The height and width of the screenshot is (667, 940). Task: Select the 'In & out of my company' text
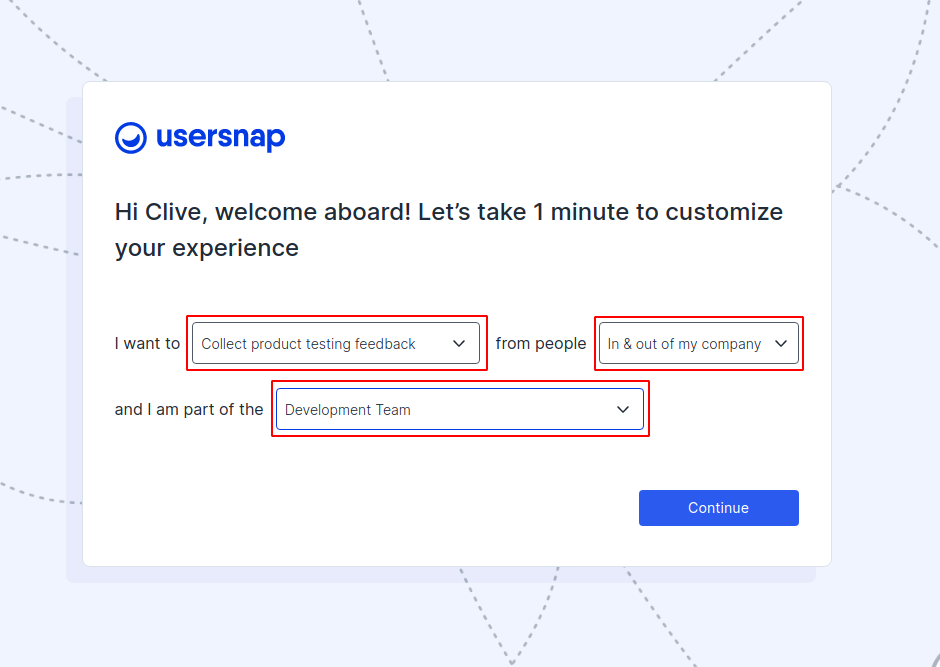684,344
